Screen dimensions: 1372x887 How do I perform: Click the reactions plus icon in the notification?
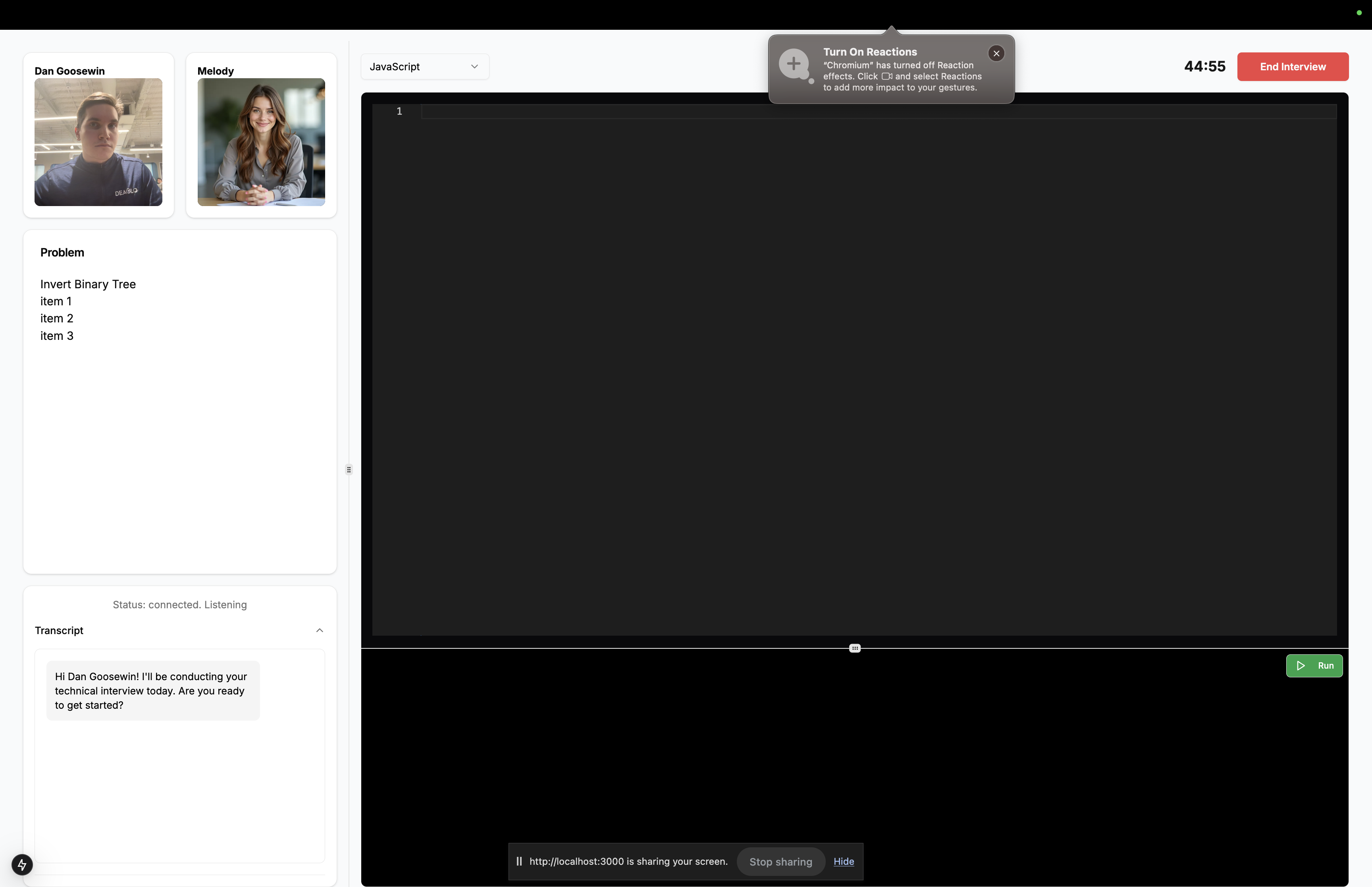point(794,64)
